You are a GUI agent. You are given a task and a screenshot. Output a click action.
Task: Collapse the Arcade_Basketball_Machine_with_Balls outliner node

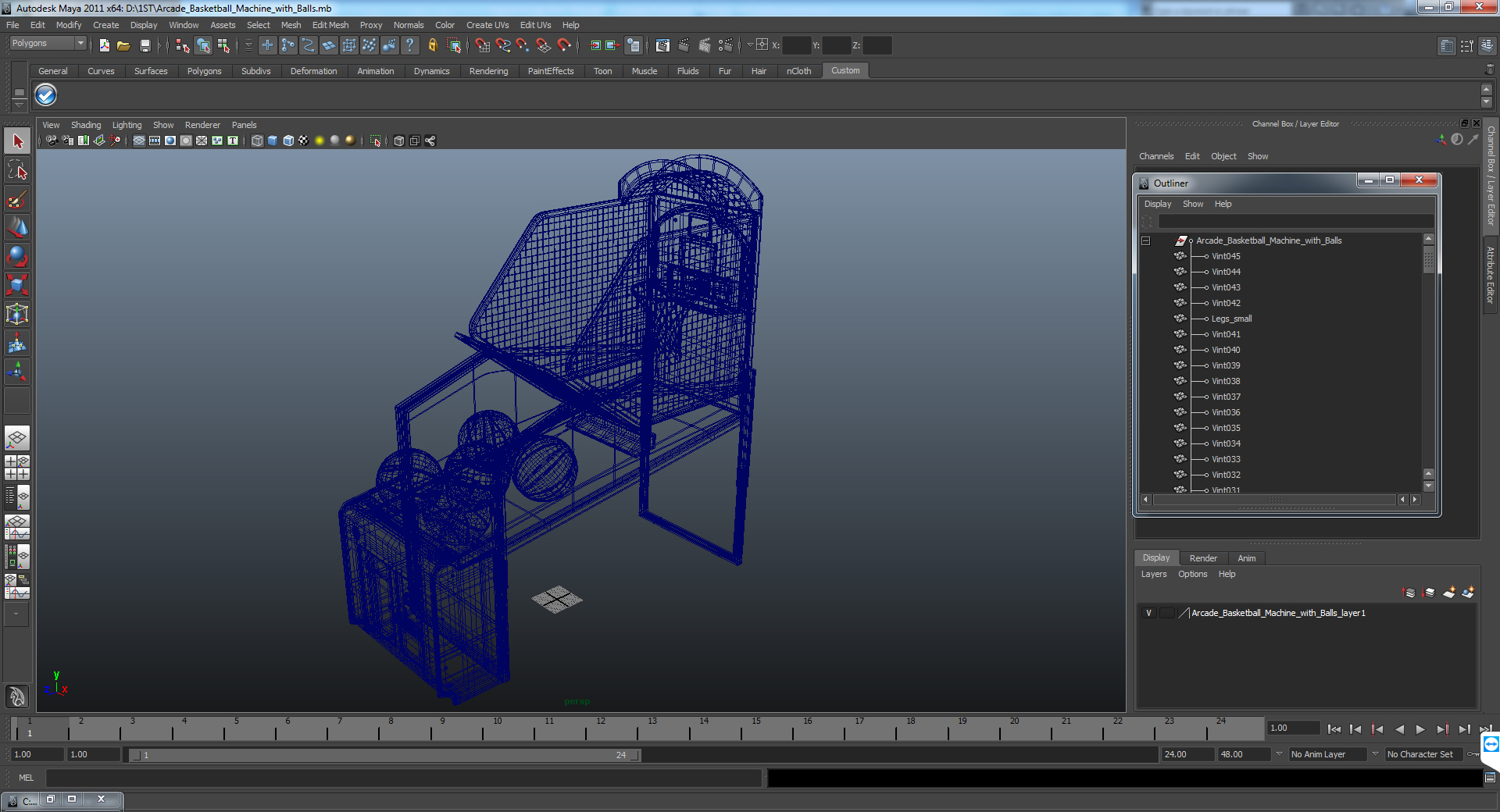[1146, 240]
